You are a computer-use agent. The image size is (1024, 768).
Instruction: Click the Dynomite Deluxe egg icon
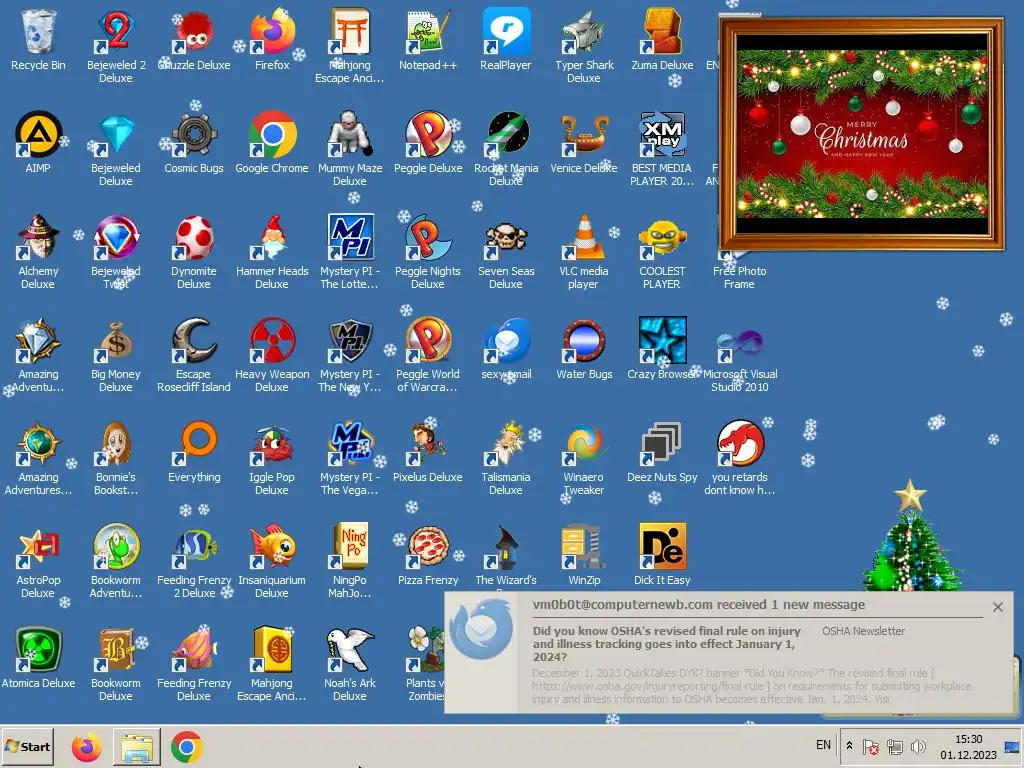pos(193,238)
